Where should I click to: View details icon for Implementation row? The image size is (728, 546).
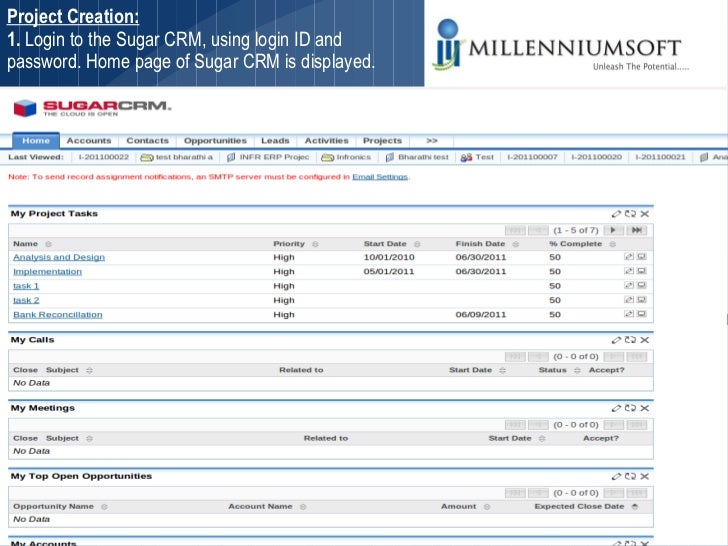(642, 271)
